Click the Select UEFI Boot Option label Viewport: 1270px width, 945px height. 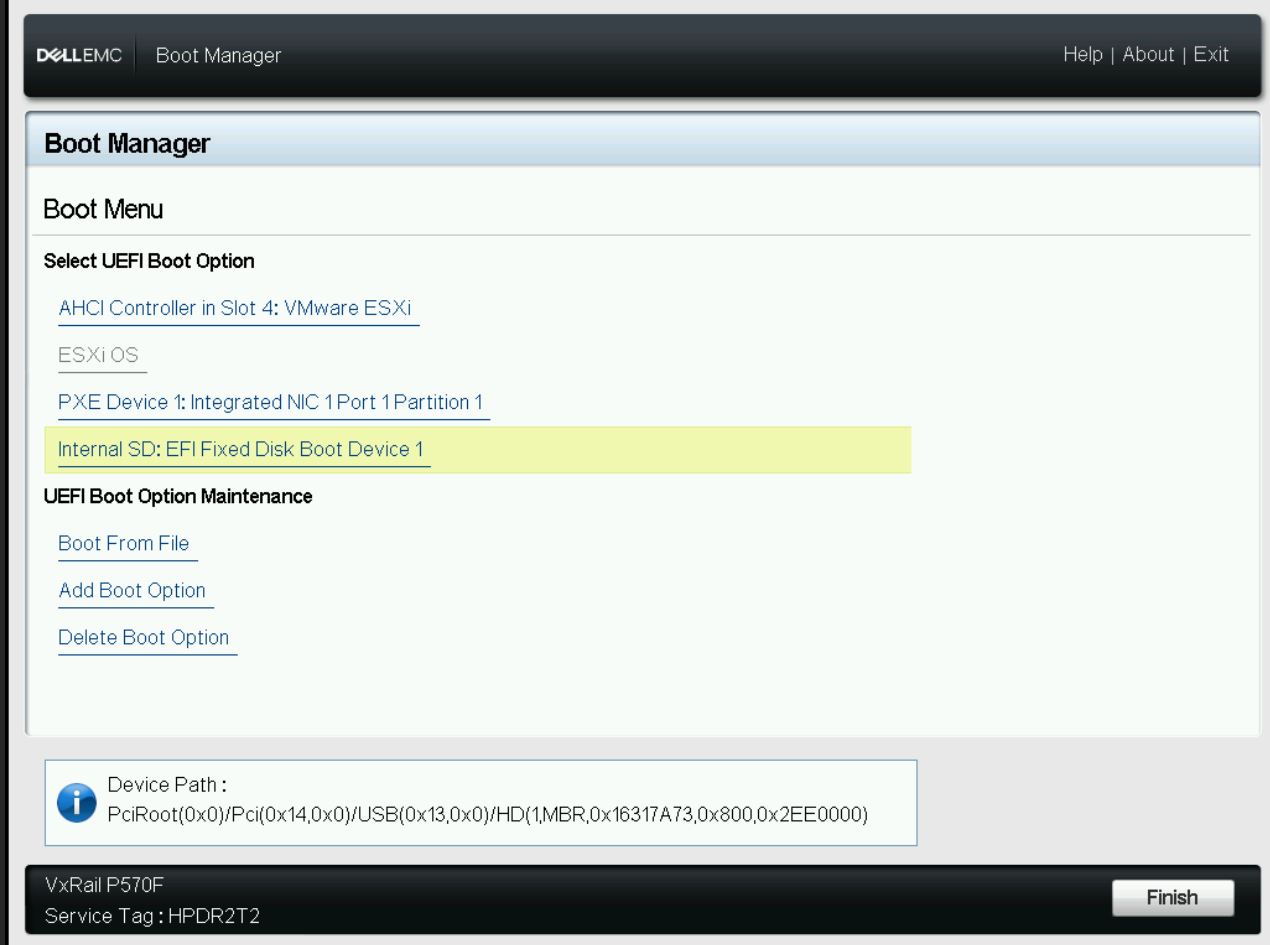coord(149,262)
